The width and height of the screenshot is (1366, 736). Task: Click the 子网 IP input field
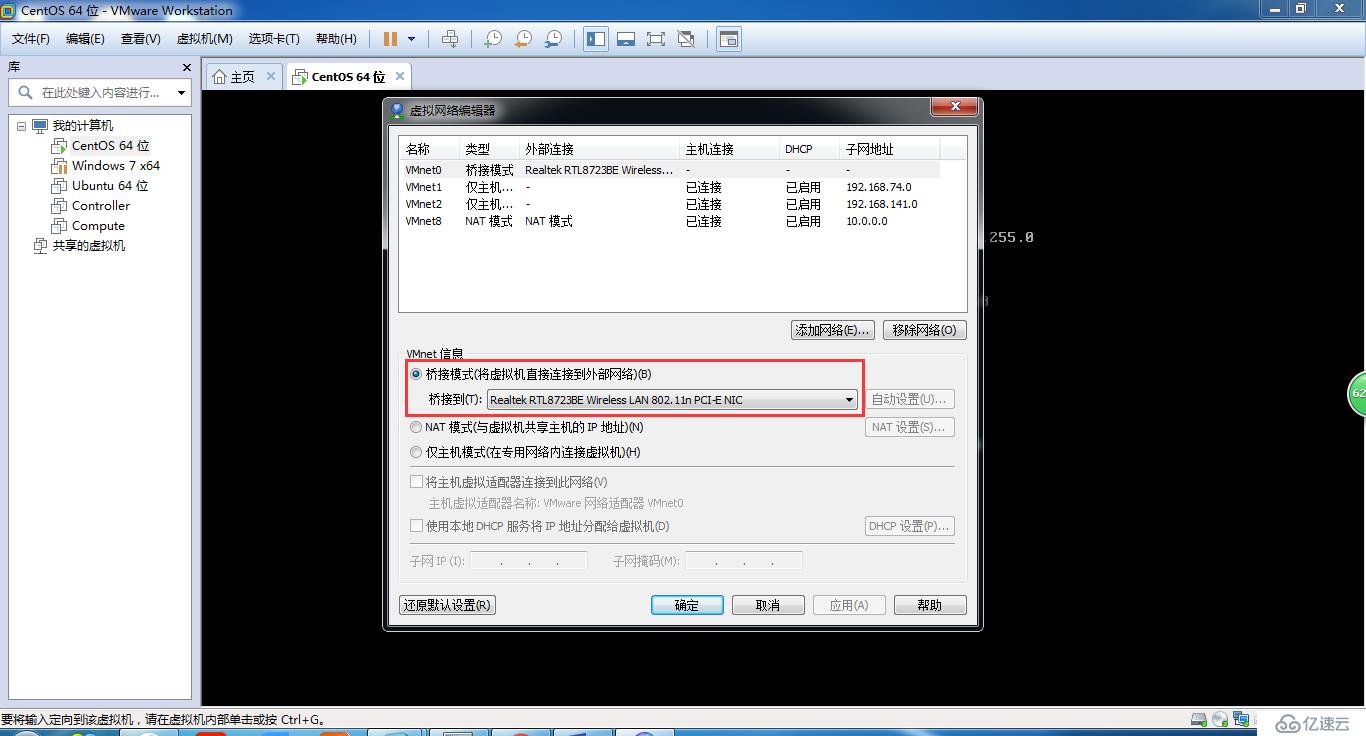point(528,561)
